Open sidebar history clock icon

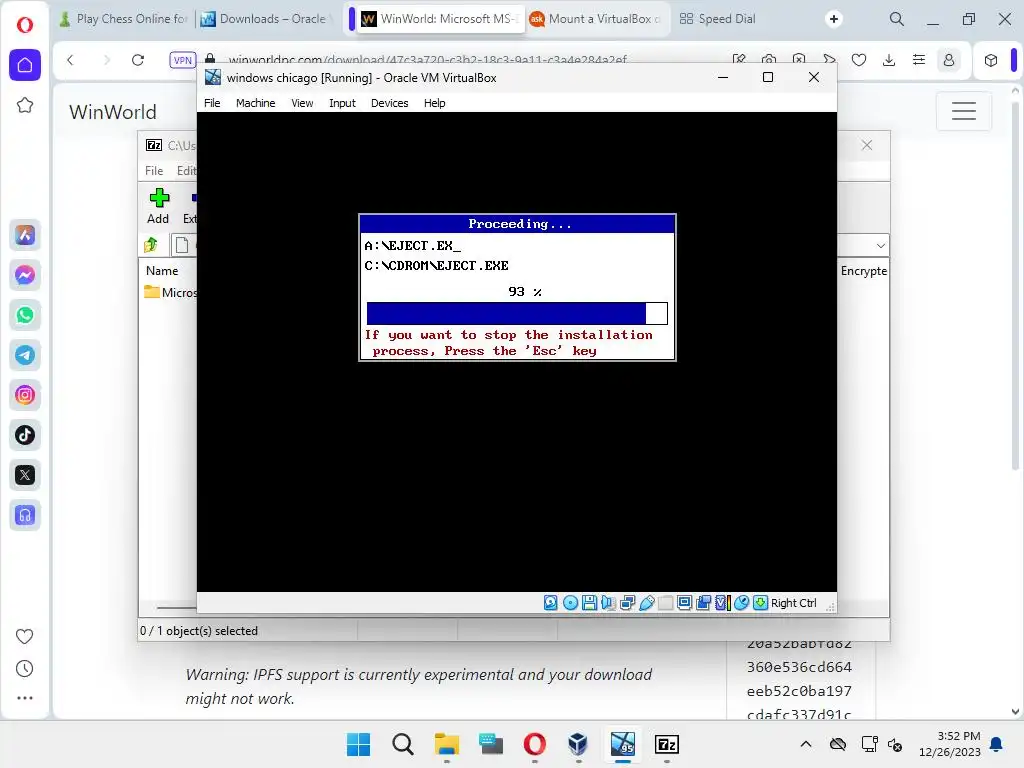click(x=24, y=668)
